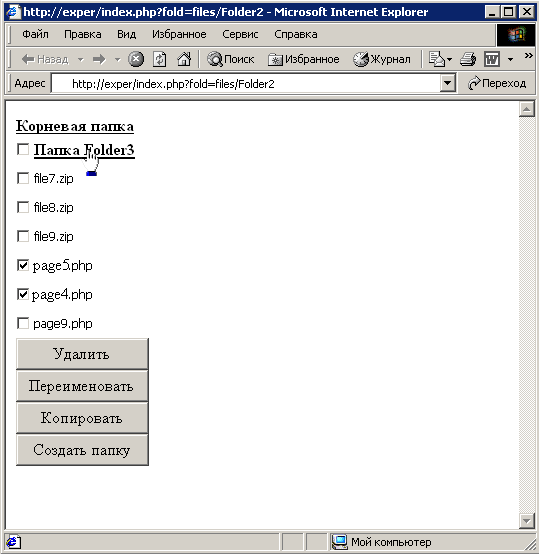The width and height of the screenshot is (539, 554).
Task: Open the Избранное favorites toolbar button
Action: (303, 59)
